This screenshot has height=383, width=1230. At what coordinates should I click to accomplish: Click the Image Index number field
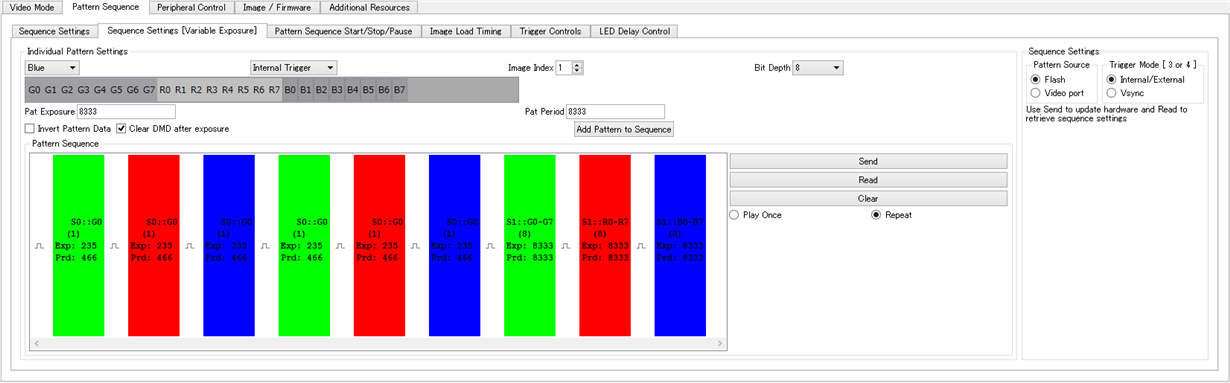[x=564, y=68]
